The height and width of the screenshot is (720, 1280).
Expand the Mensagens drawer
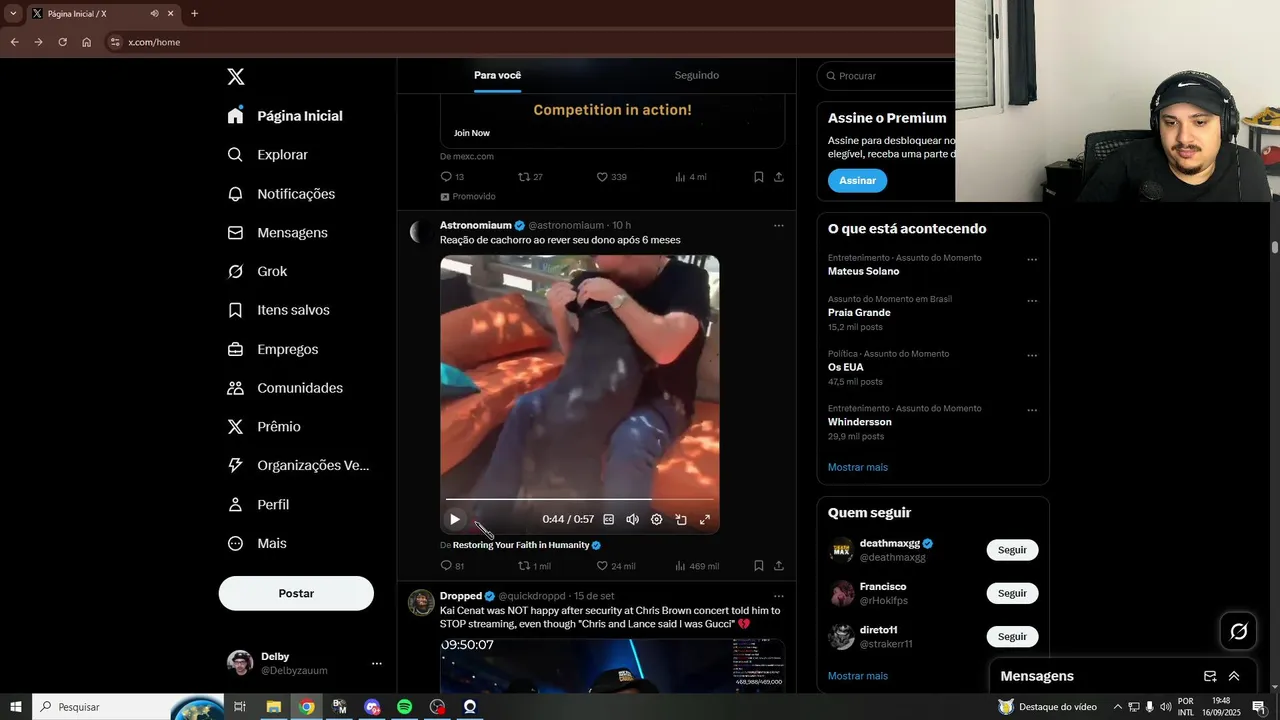[1234, 676]
